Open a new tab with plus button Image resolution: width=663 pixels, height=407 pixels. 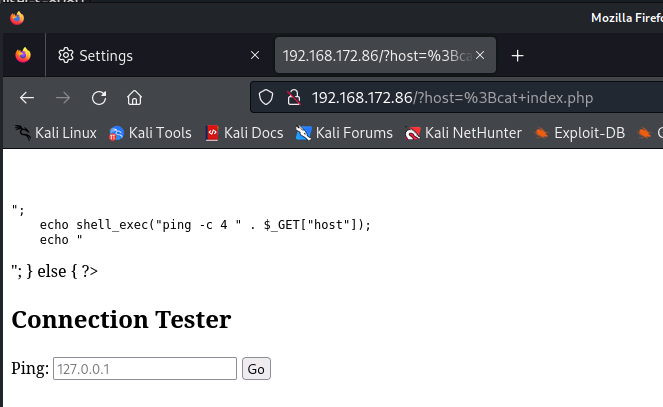(517, 56)
